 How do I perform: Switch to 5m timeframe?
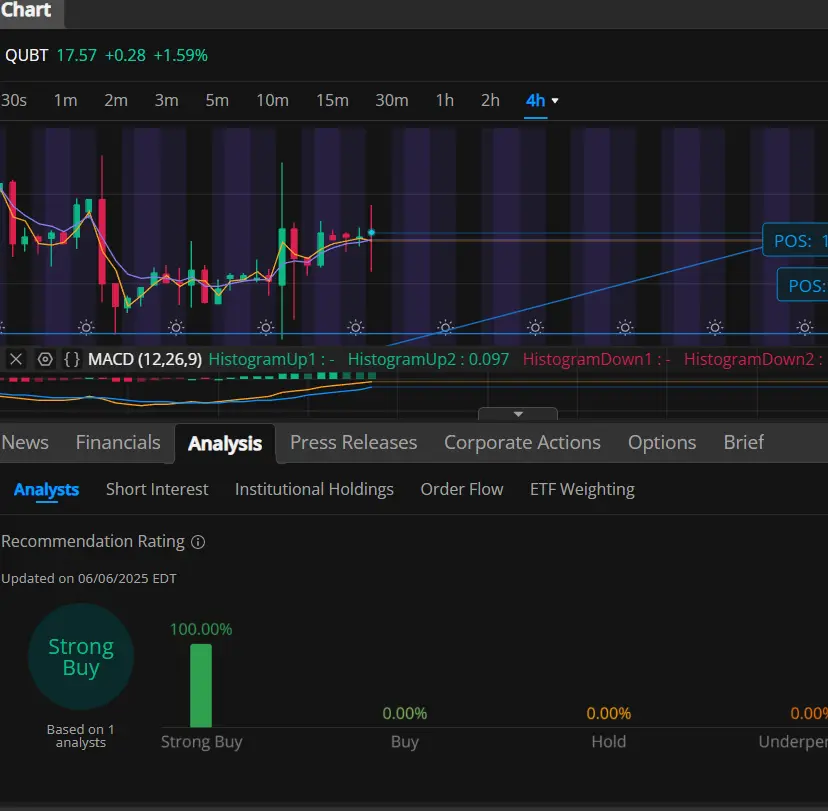tap(217, 100)
